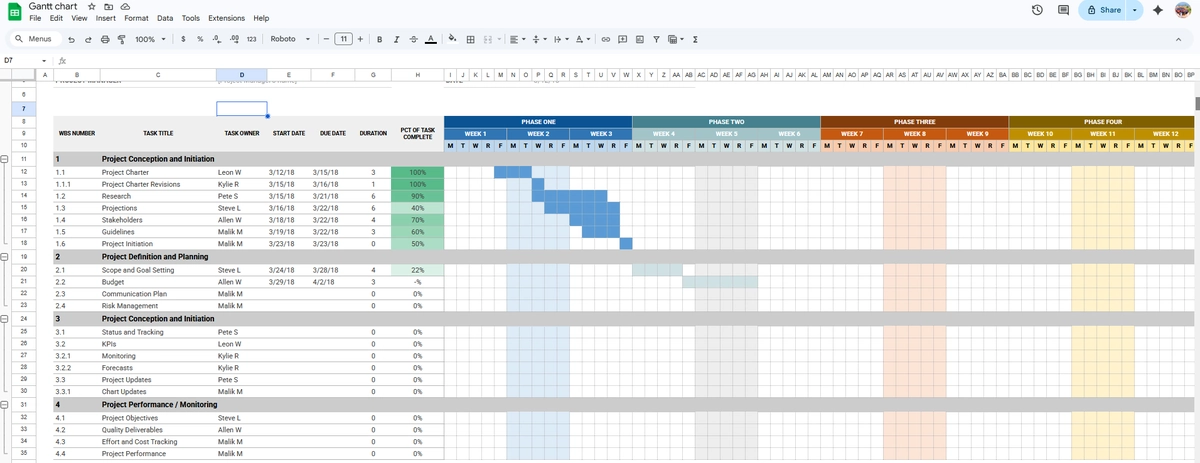
Task: Decrease font size with minus button
Action: [326, 39]
